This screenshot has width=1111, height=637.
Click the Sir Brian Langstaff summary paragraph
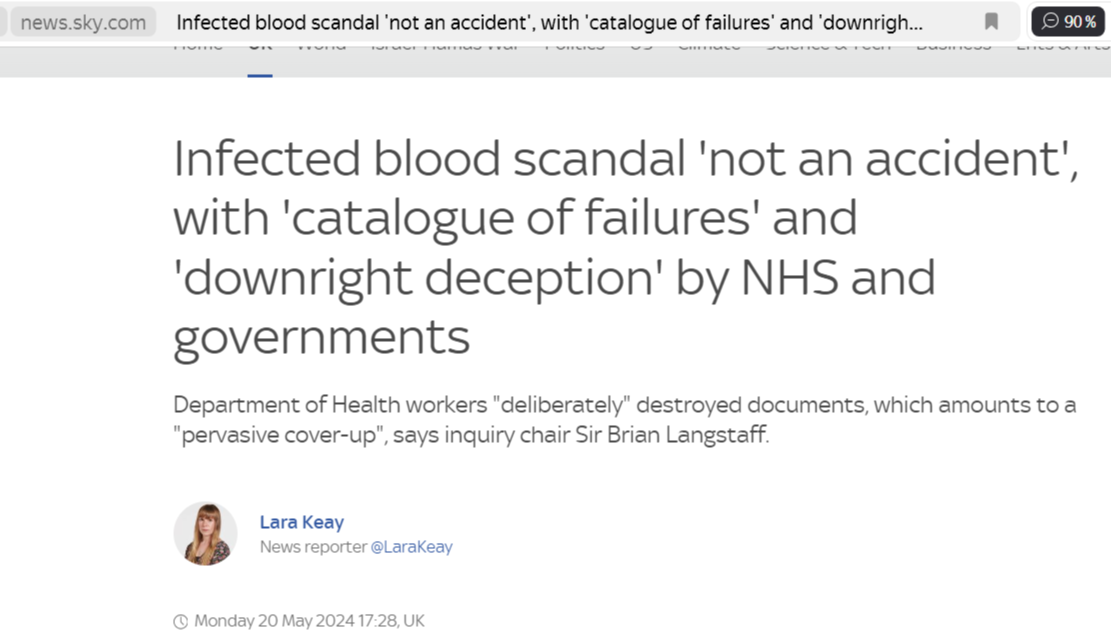pos(624,419)
